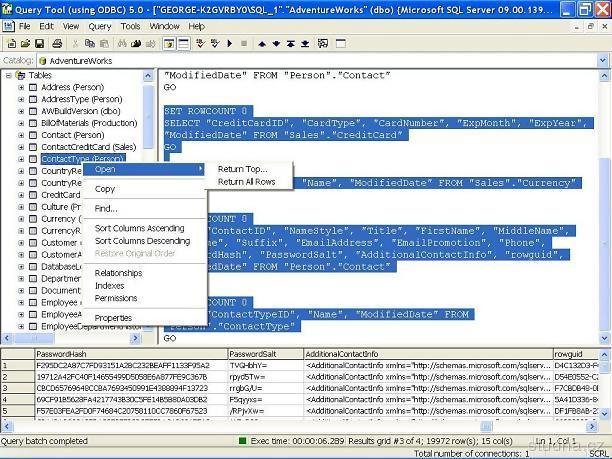The width and height of the screenshot is (612, 459).
Task: Select Properties in the context menu
Action: coord(113,318)
